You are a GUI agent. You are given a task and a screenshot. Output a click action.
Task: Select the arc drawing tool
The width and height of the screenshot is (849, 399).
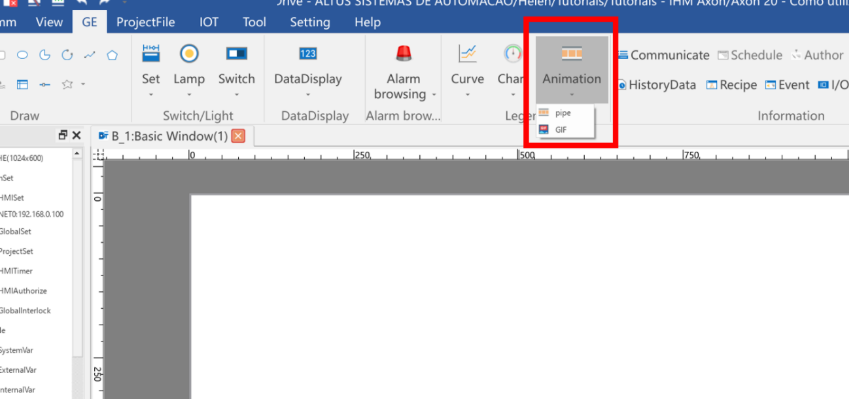(67, 55)
